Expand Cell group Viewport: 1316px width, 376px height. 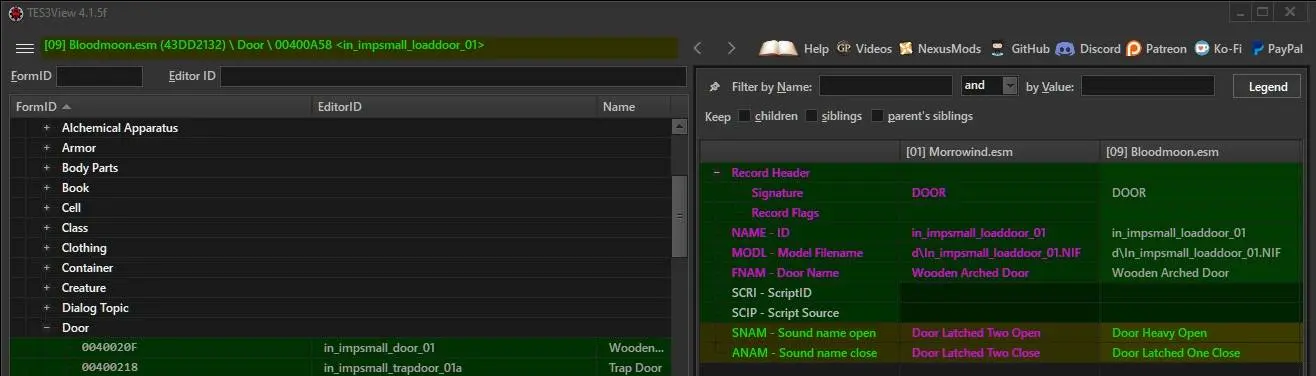(x=46, y=208)
